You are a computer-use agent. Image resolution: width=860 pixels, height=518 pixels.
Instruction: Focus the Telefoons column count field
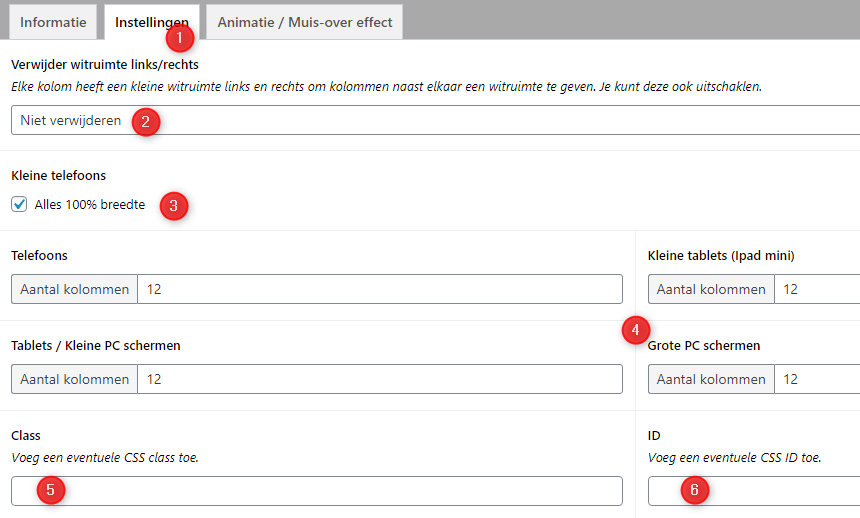click(x=380, y=290)
